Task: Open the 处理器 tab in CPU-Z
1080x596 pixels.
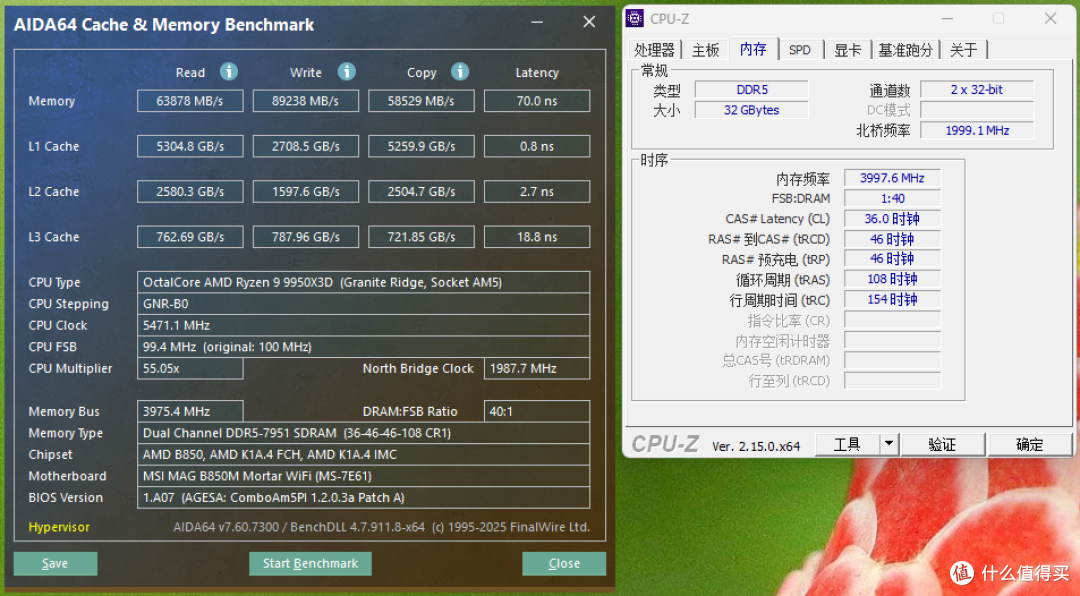Action: pos(655,49)
